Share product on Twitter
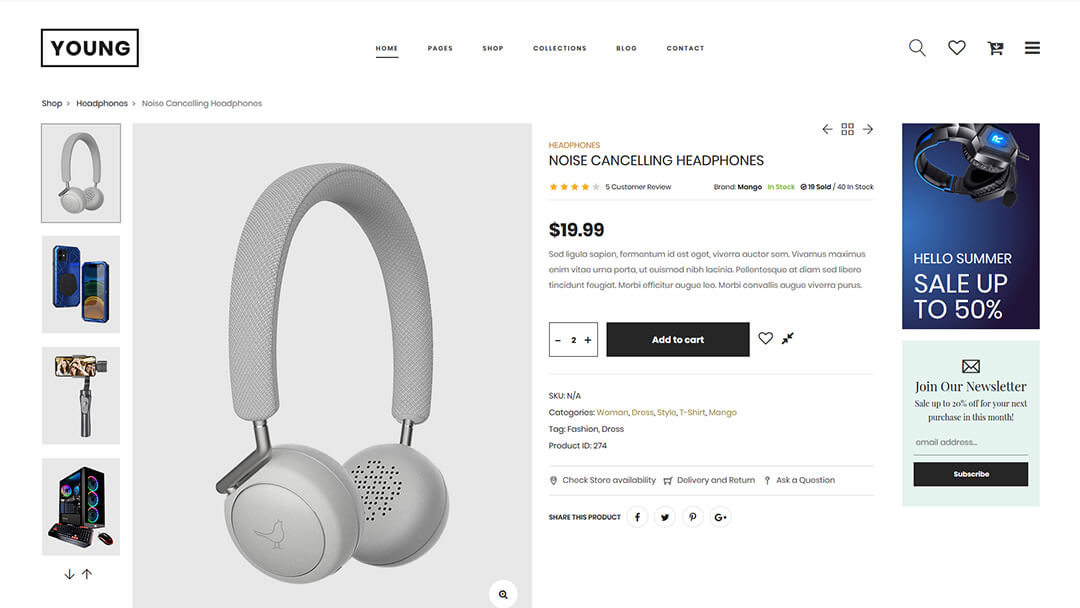 point(665,517)
